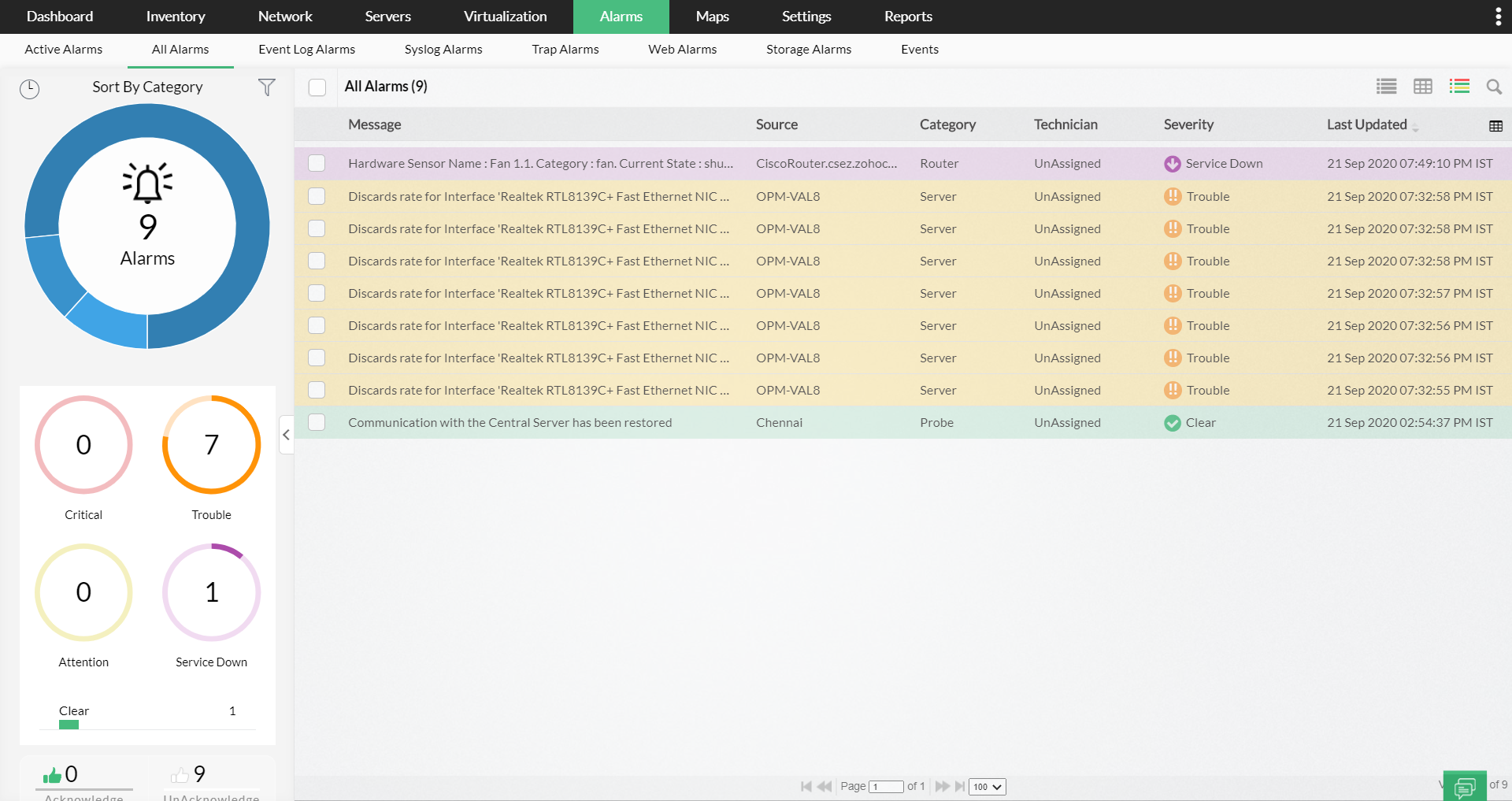Go to the next page arrow
The height and width of the screenshot is (801, 1512).
pos(942,786)
